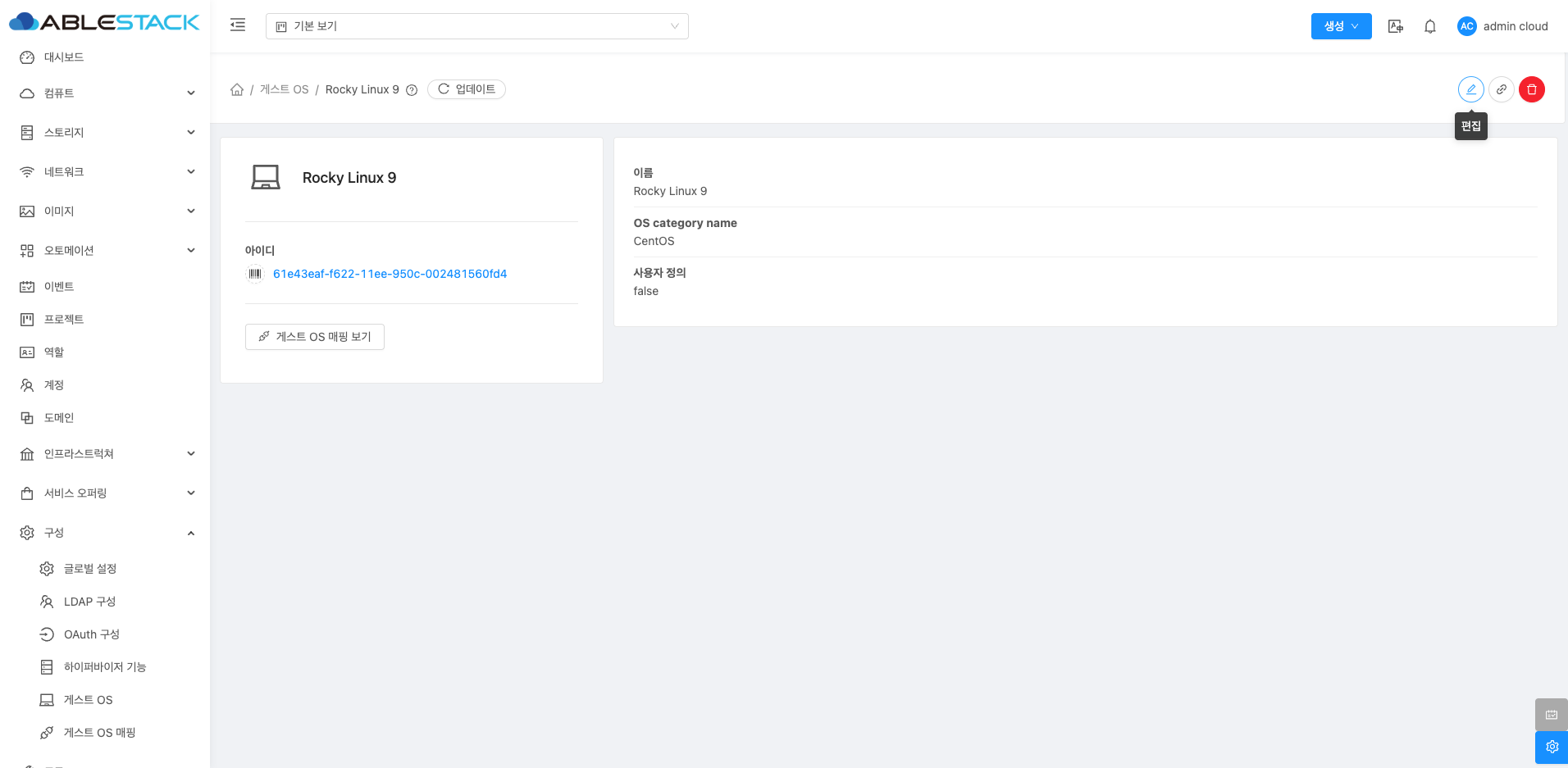Open the admin cloud user menu

tap(1502, 26)
